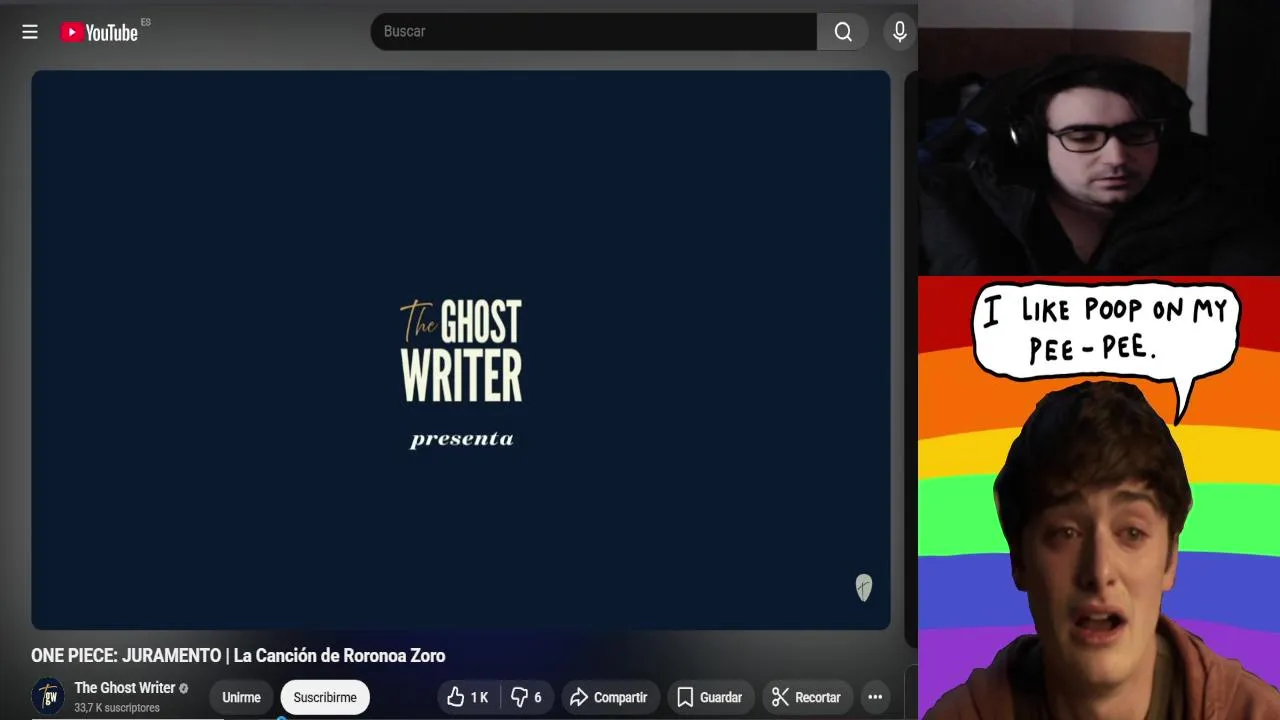The height and width of the screenshot is (720, 1280).
Task: Open The Ghost Writer channel name link
Action: [x=125, y=688]
